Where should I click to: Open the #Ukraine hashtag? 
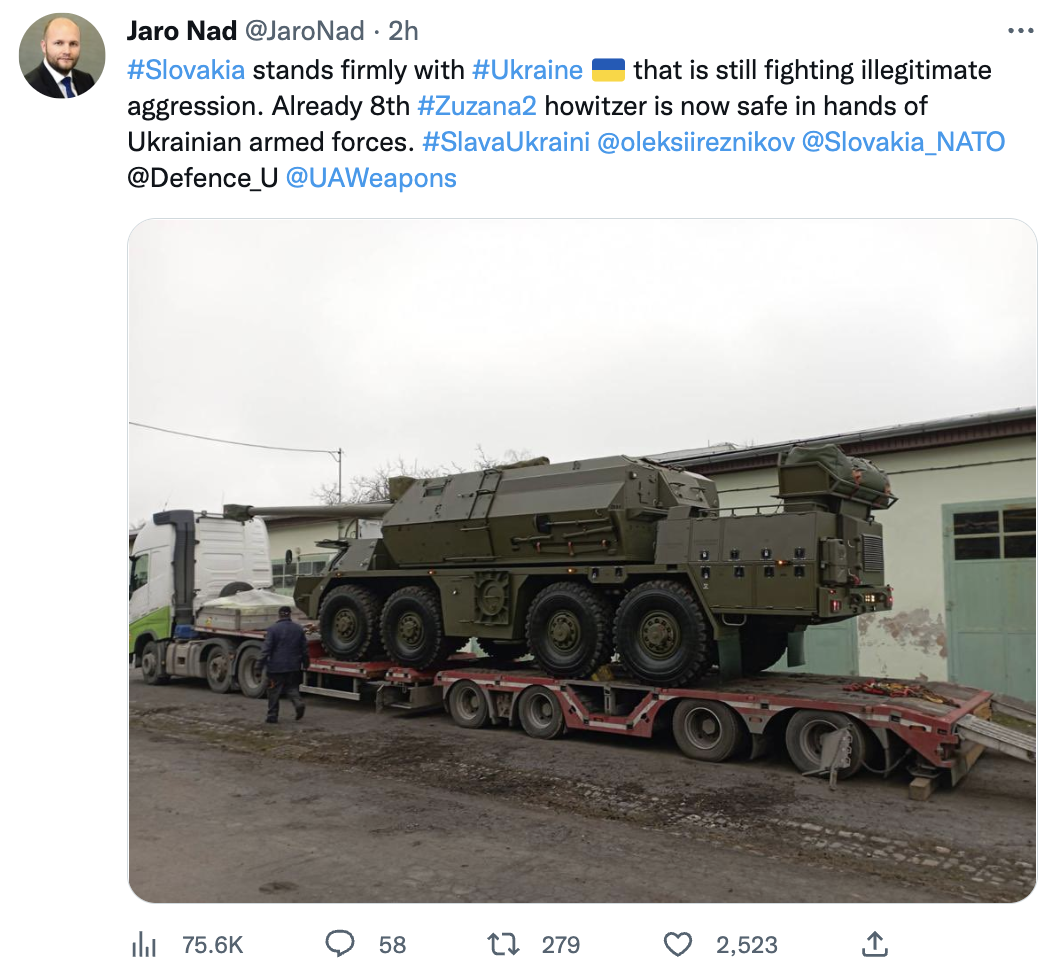tap(527, 70)
